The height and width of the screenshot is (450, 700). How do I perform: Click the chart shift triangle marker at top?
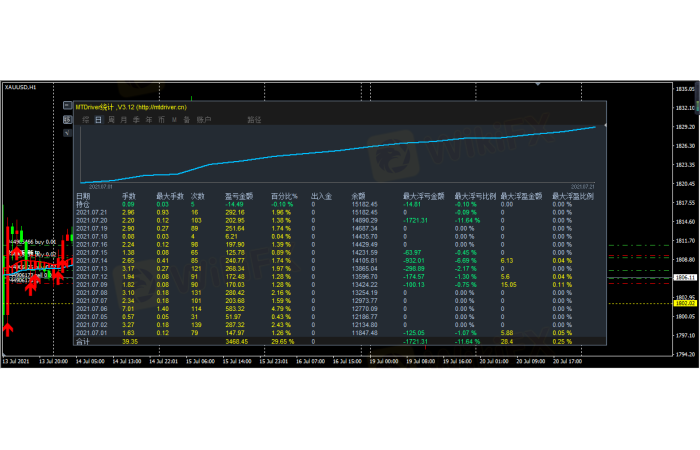(x=538, y=84)
